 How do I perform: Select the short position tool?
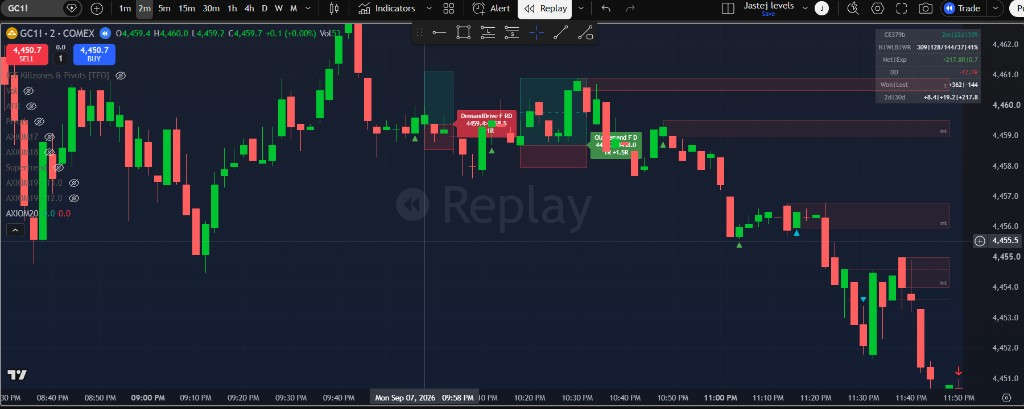[512, 33]
